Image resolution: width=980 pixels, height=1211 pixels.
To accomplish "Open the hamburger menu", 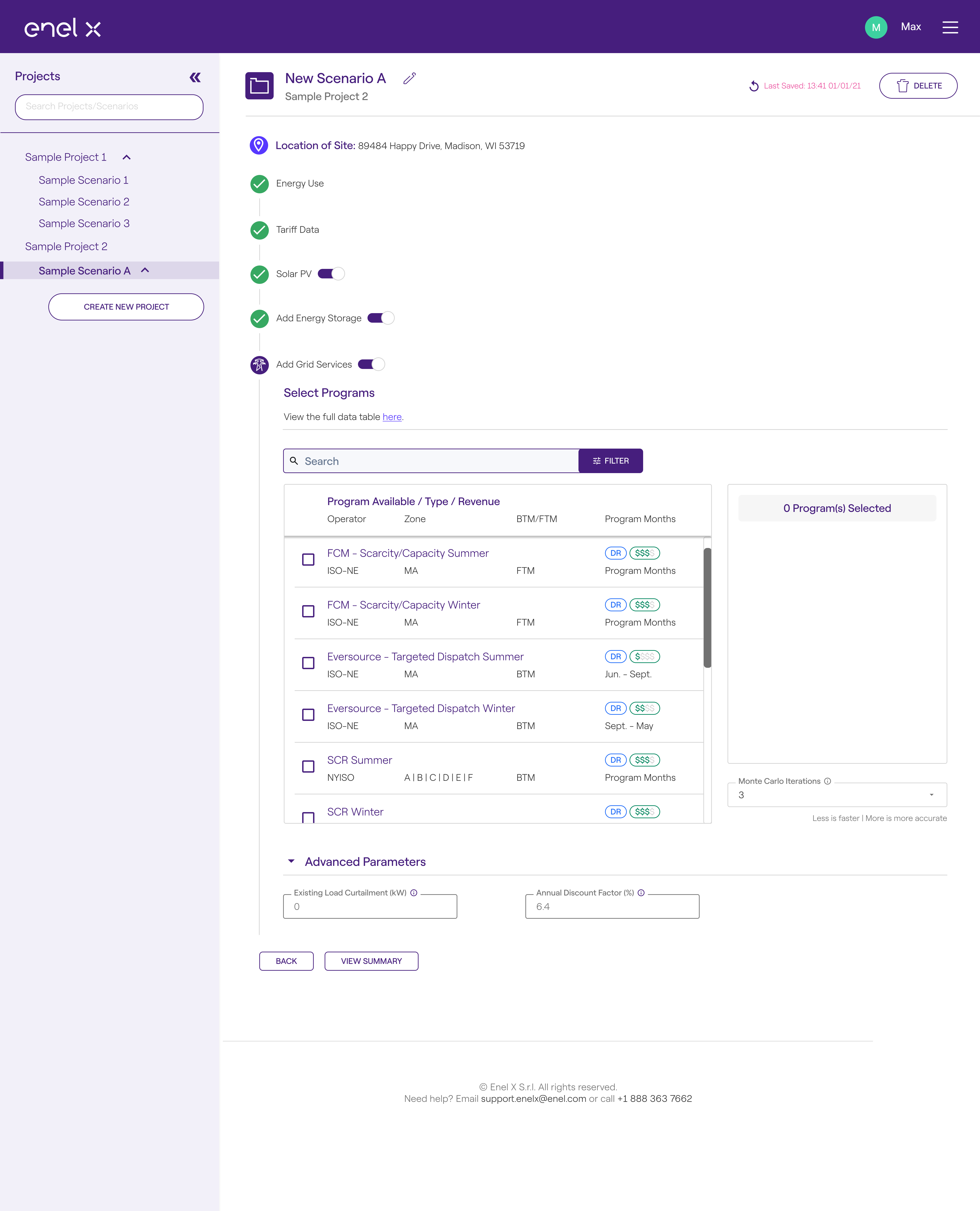I will [x=950, y=27].
